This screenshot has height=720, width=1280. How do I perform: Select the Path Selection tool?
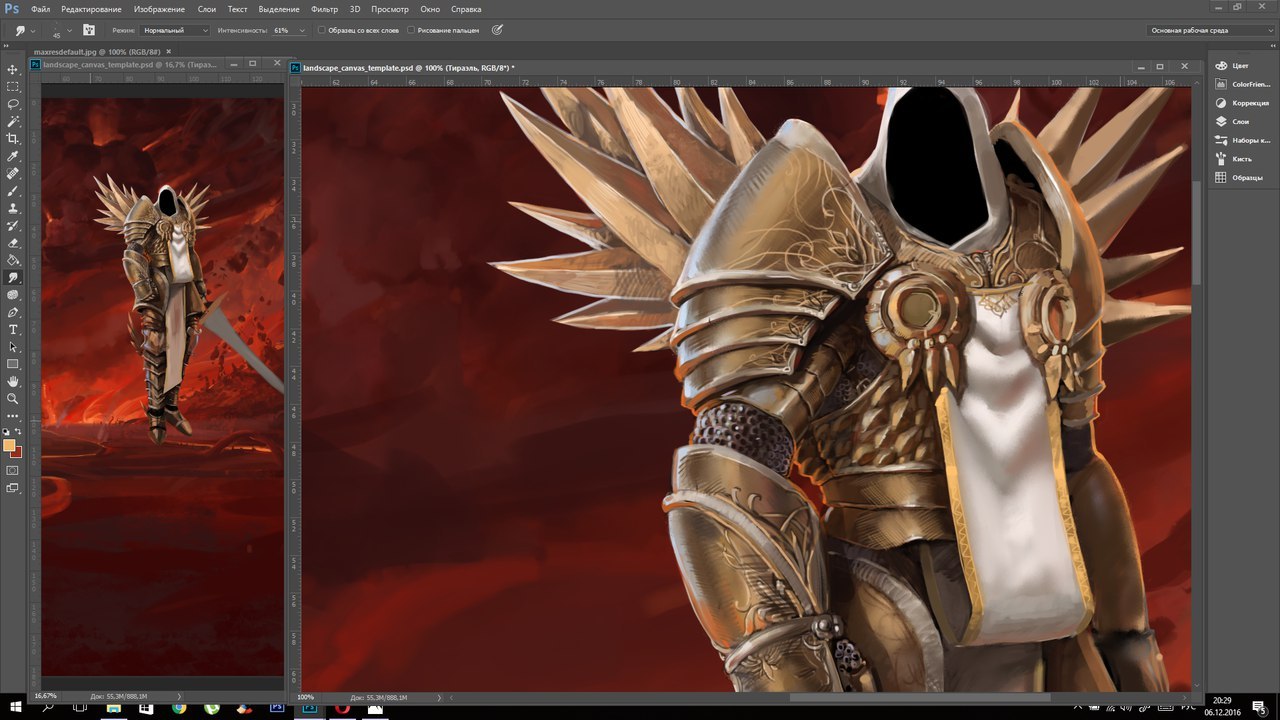(x=13, y=347)
